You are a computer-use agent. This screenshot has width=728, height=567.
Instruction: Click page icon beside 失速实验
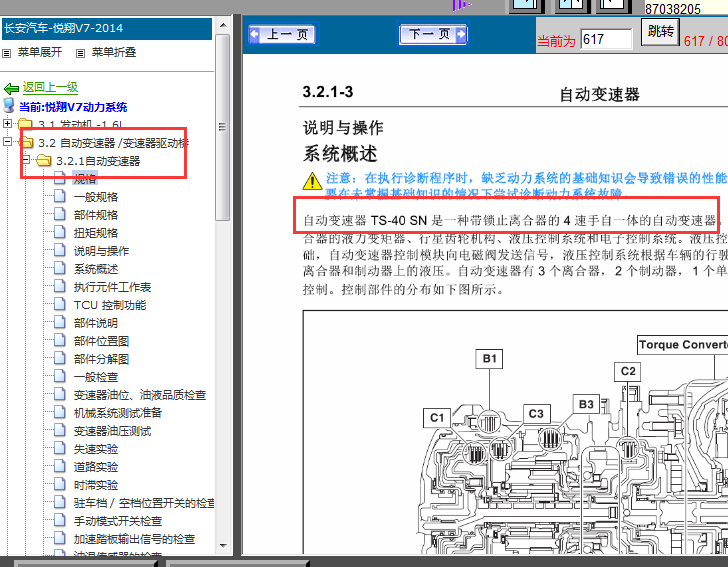pyautogui.click(x=60, y=448)
